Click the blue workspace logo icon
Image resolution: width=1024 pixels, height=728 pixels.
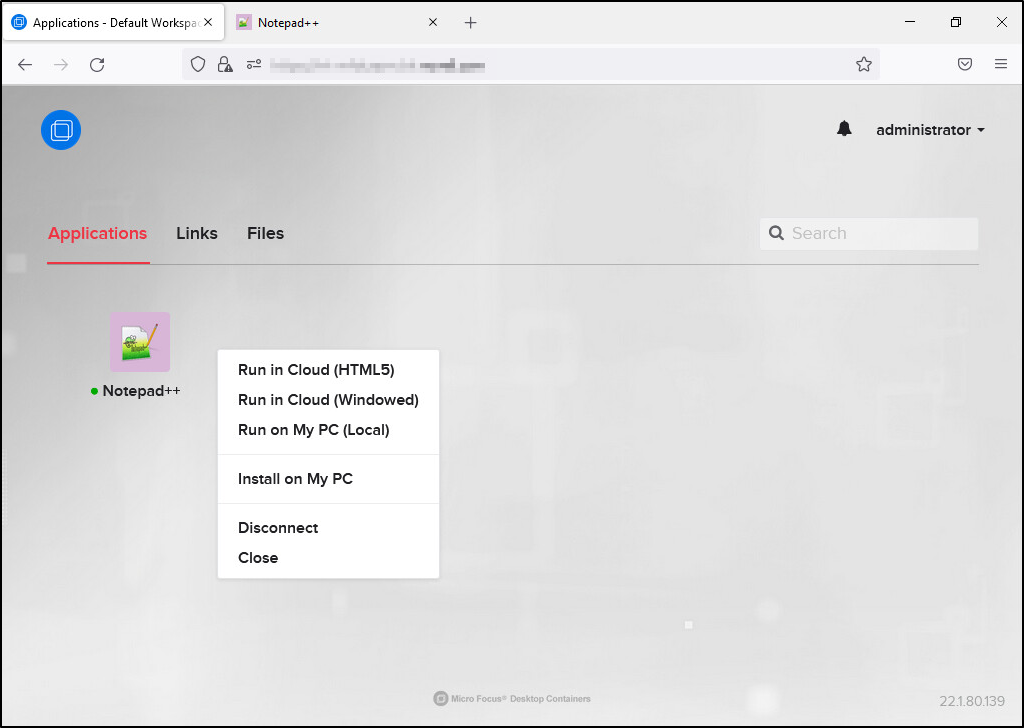click(x=61, y=130)
